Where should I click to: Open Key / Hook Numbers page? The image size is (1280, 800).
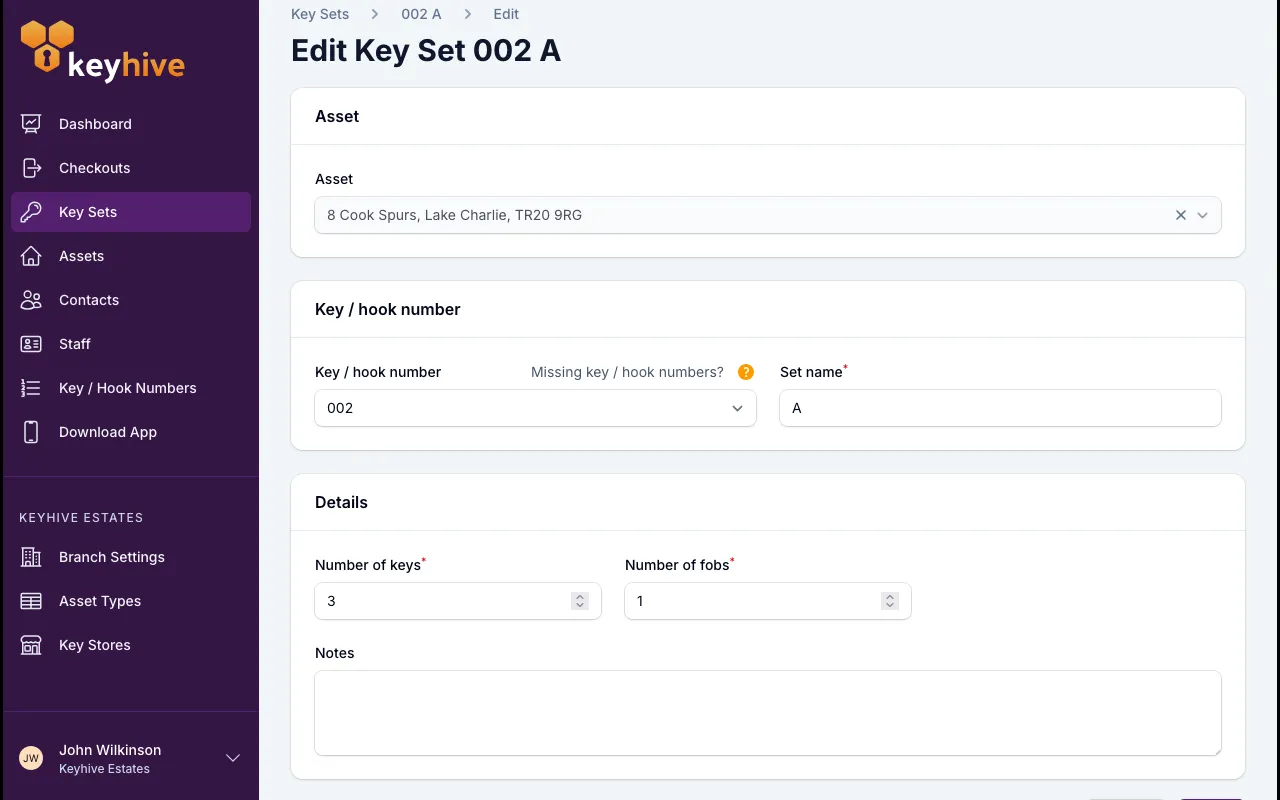[131, 388]
